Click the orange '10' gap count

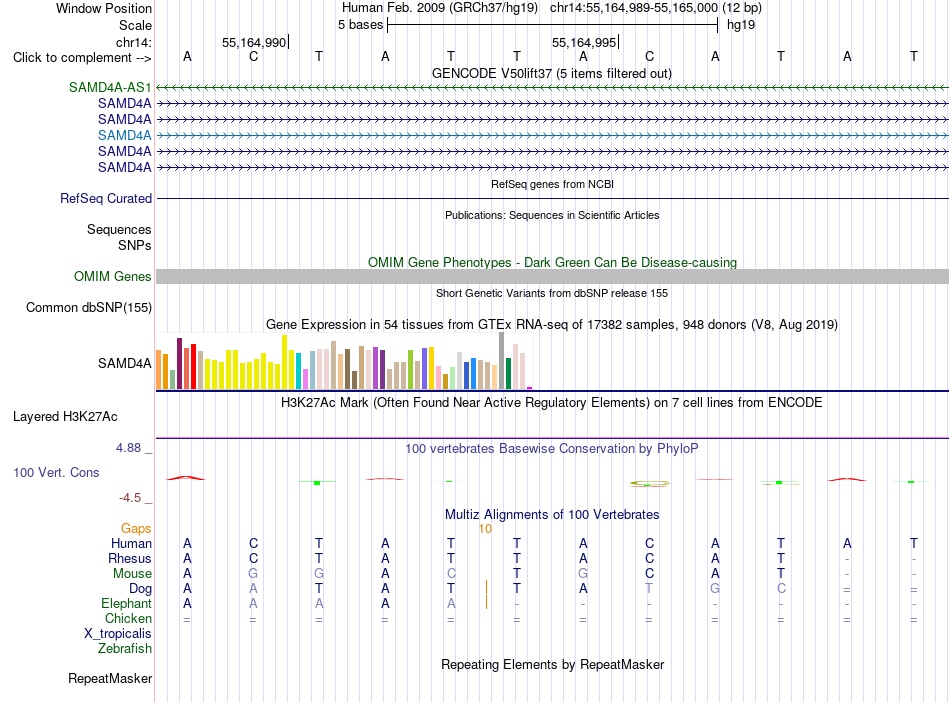pos(485,529)
